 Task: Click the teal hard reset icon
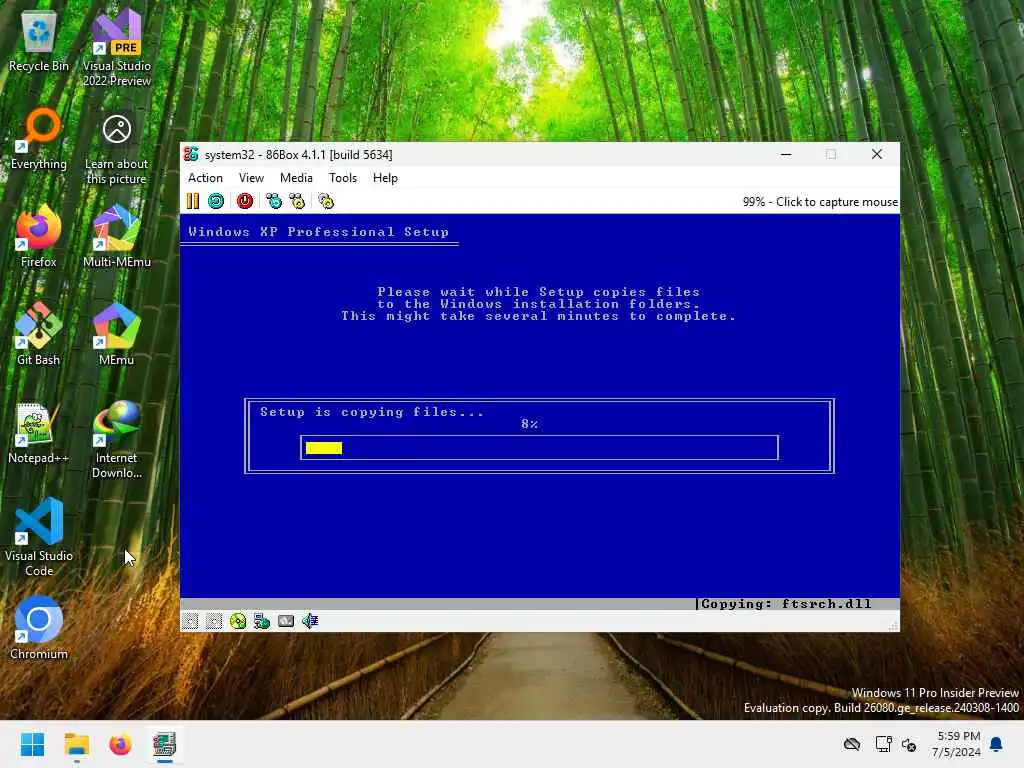click(x=216, y=201)
